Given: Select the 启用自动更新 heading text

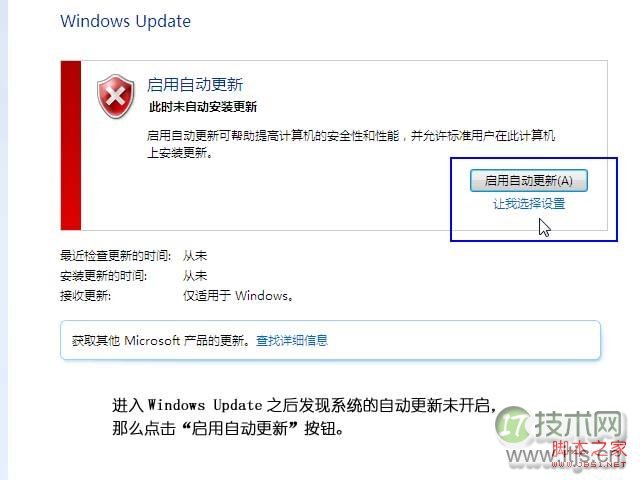Looking at the screenshot, I should coord(195,84).
